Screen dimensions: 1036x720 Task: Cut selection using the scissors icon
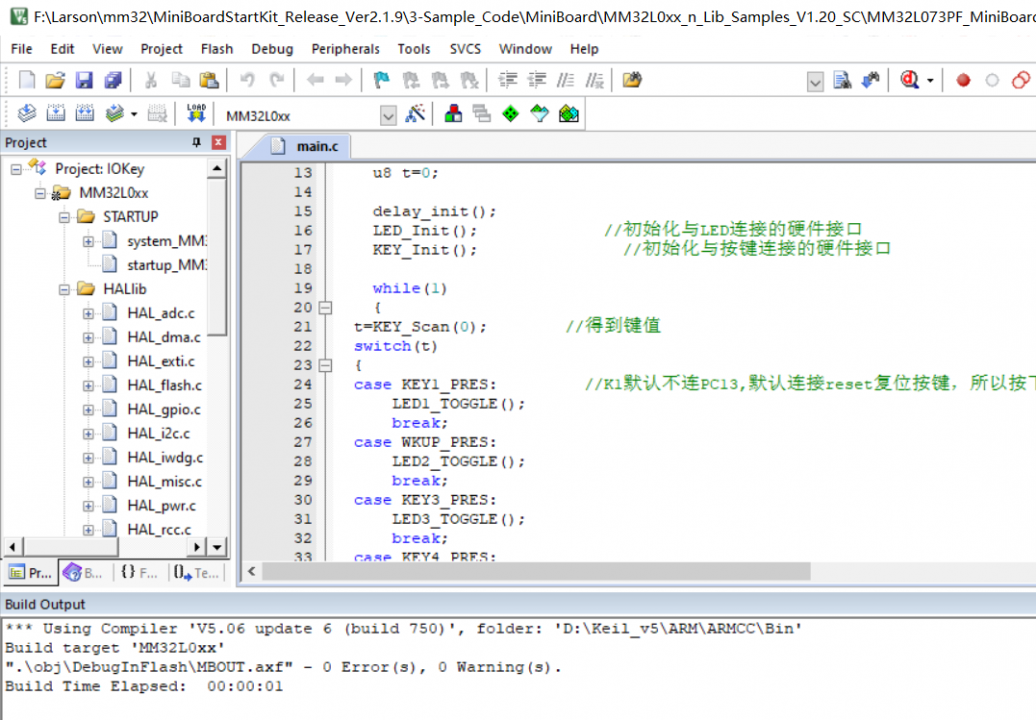(151, 80)
